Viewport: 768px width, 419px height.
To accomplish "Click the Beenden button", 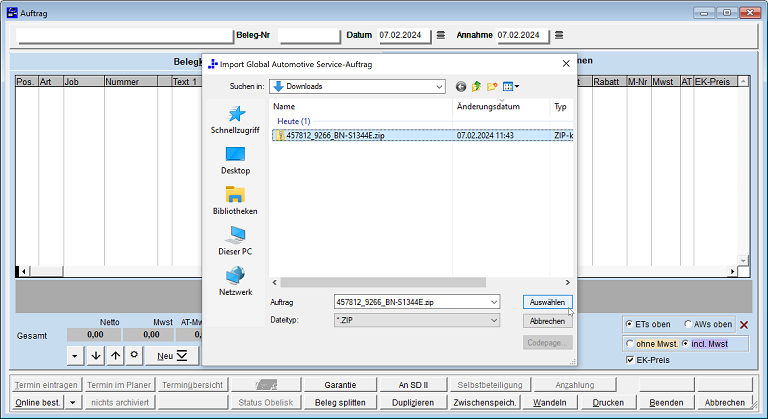I will pyautogui.click(x=666, y=402).
